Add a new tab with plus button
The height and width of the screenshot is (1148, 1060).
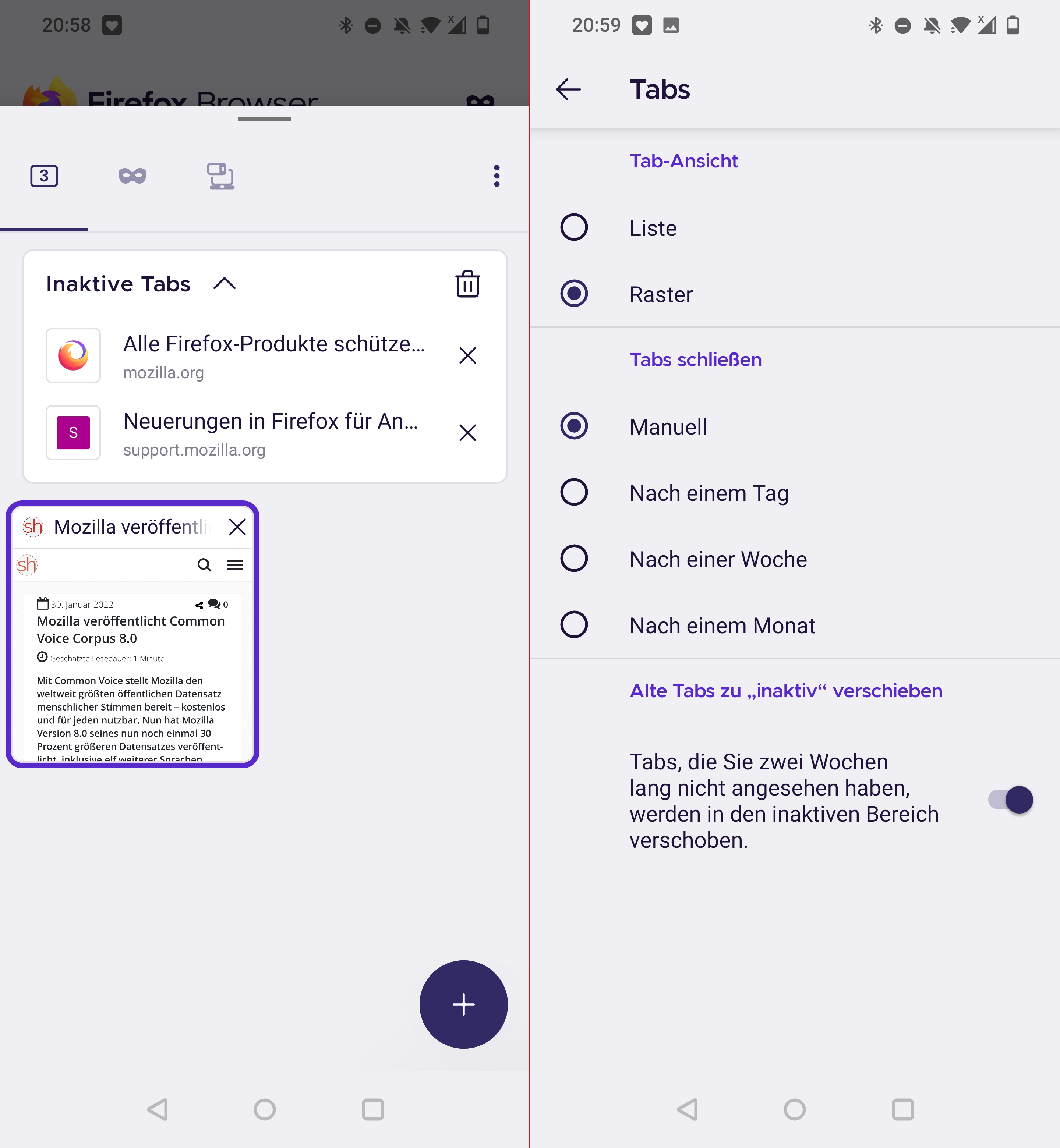click(463, 1005)
